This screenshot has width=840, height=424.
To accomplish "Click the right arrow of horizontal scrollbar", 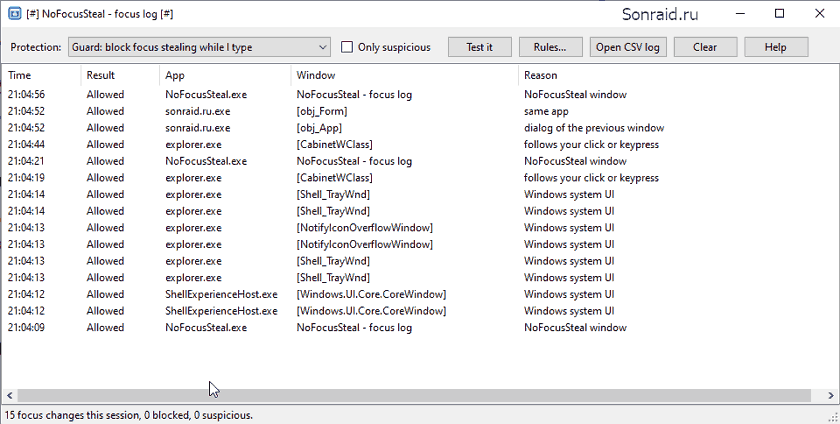I will point(831,396).
